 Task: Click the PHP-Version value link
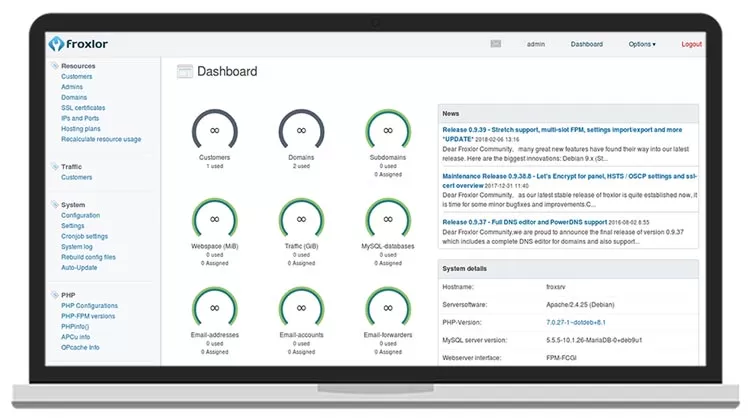coord(575,322)
